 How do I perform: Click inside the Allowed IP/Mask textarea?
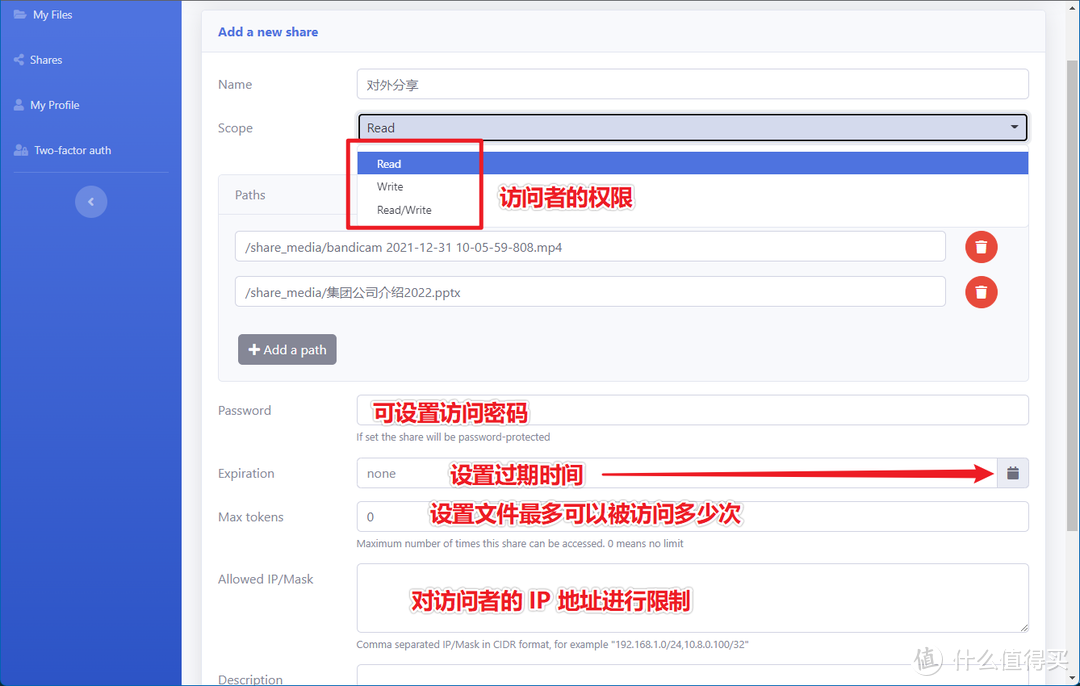[x=692, y=598]
